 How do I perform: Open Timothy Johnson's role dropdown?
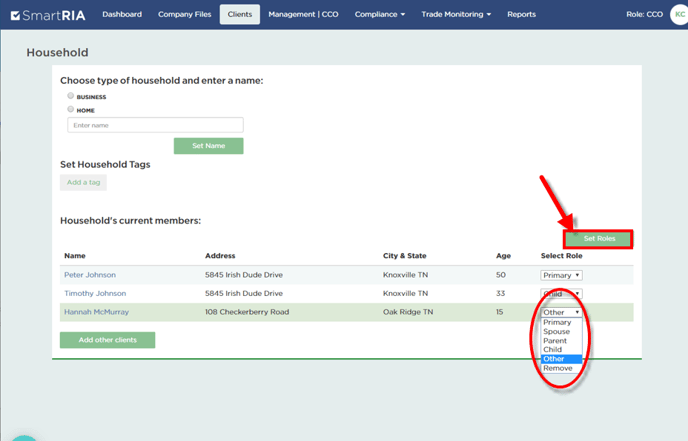561,294
